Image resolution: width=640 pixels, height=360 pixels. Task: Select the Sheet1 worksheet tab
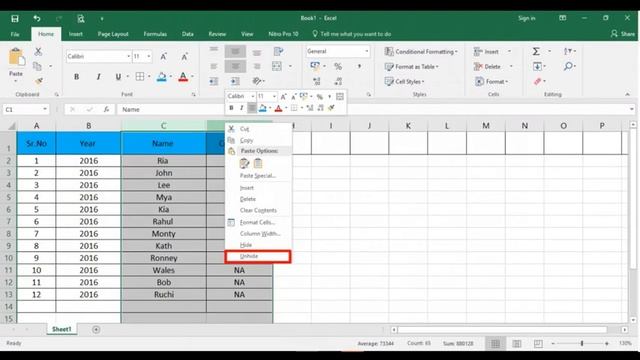pos(62,329)
